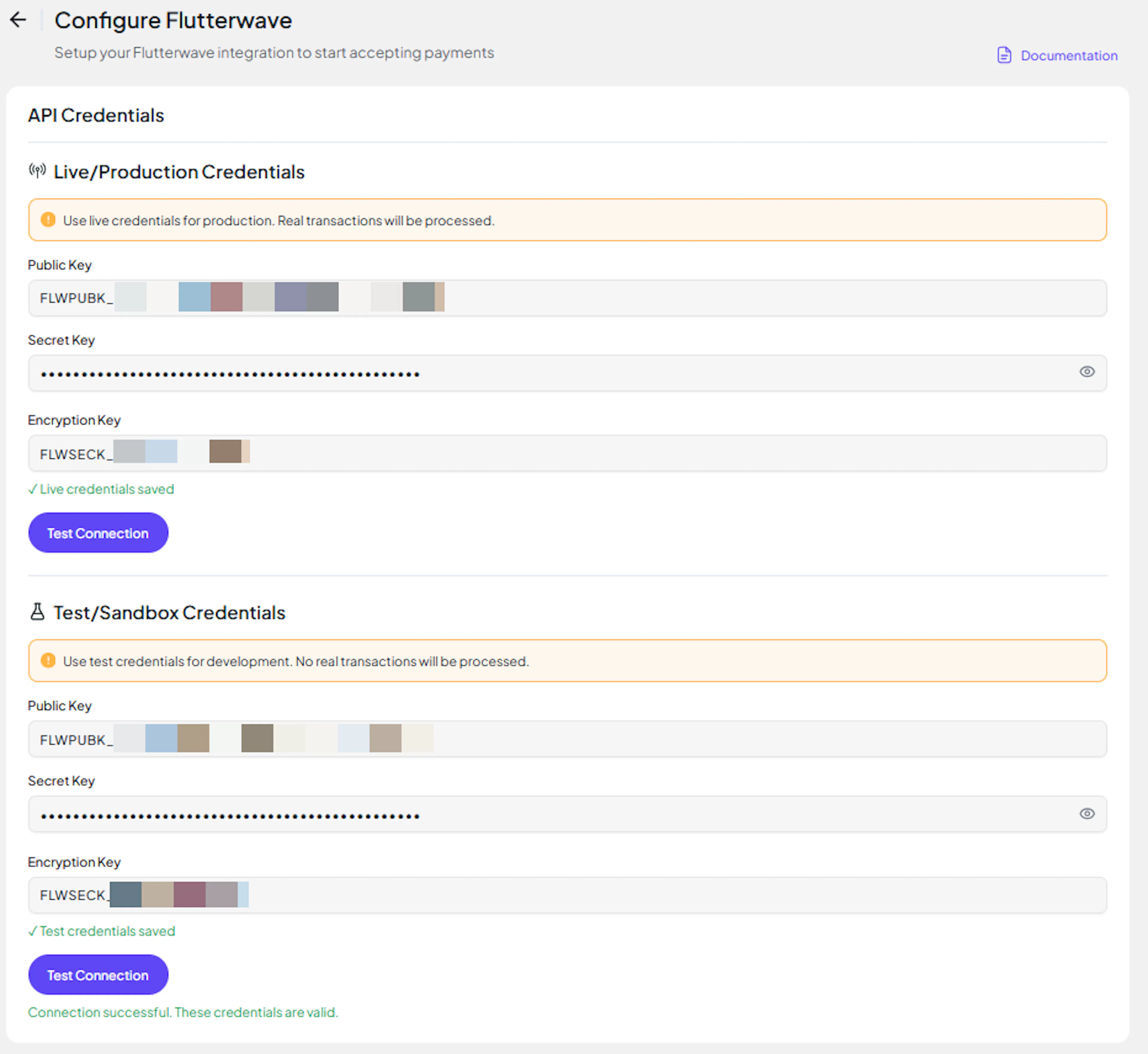Click the back arrow icon
The height and width of the screenshot is (1054, 1148).
[x=18, y=20]
